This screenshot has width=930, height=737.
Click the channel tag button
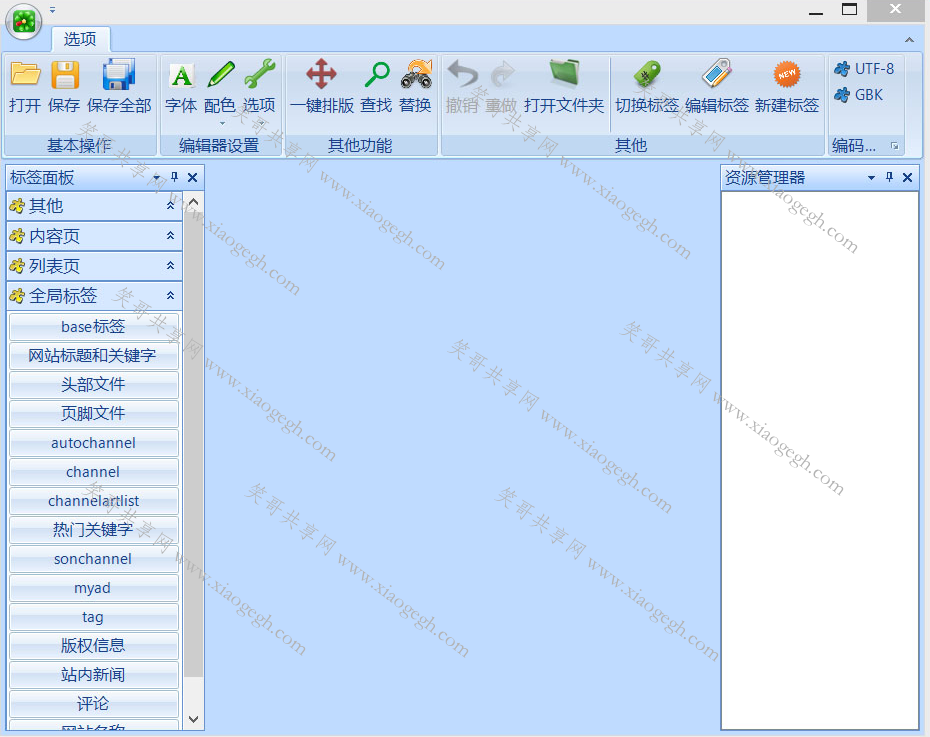(94, 471)
